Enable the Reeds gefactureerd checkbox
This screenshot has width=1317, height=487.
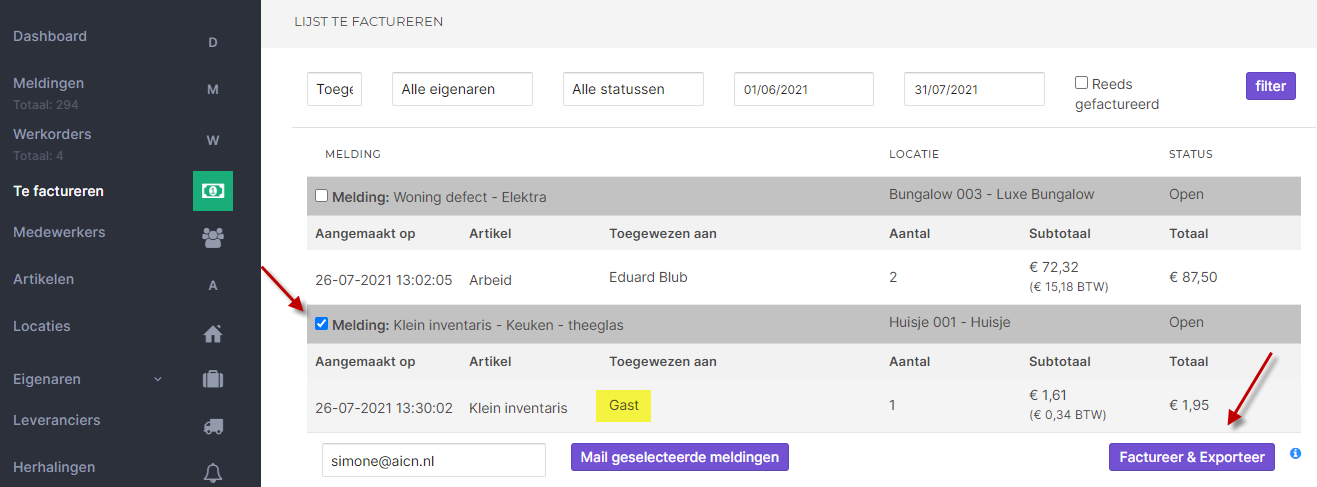tap(1081, 83)
